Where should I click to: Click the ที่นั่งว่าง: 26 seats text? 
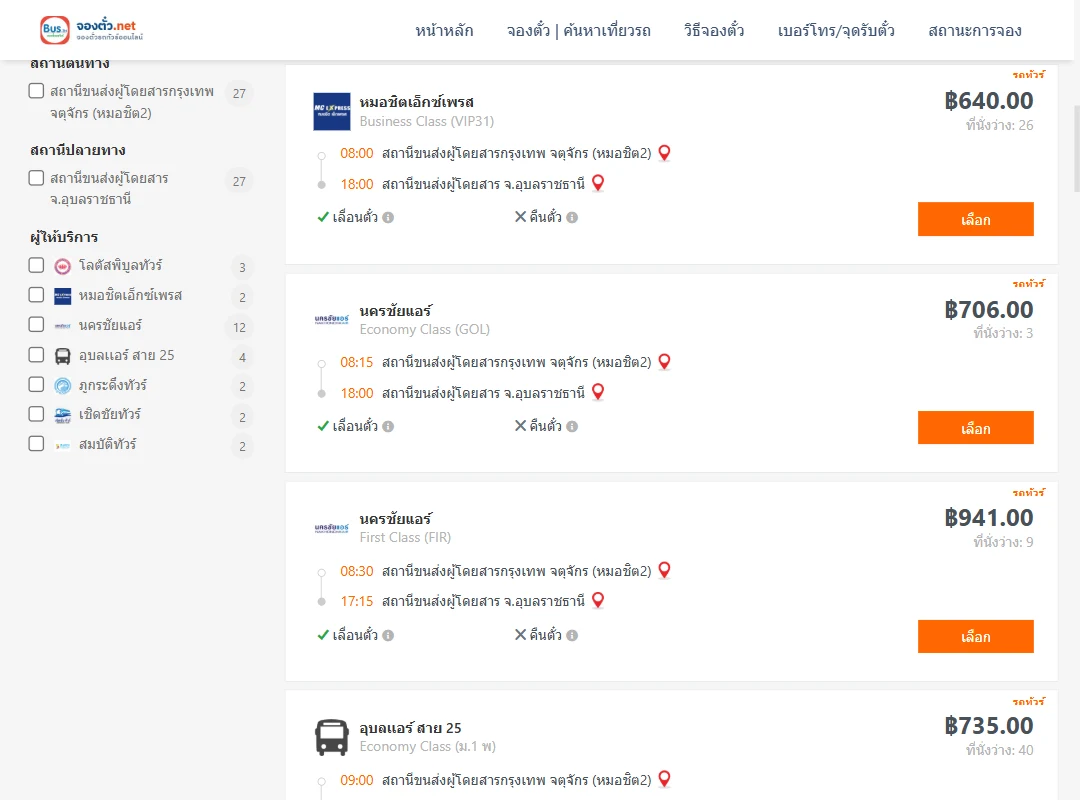point(999,125)
